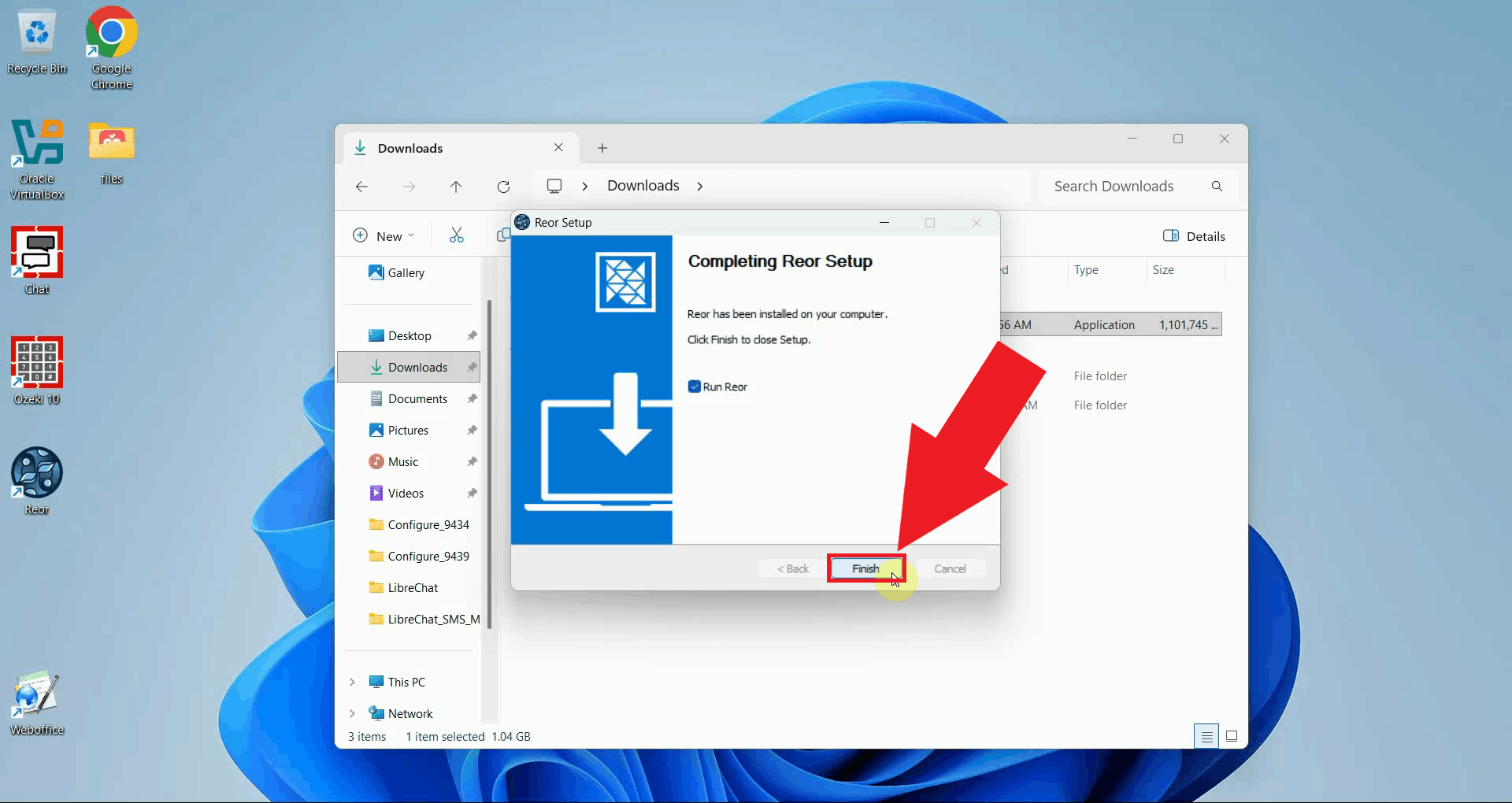Click the first File folder row
Viewport: 1512px width, 803px height.
coord(1101,376)
